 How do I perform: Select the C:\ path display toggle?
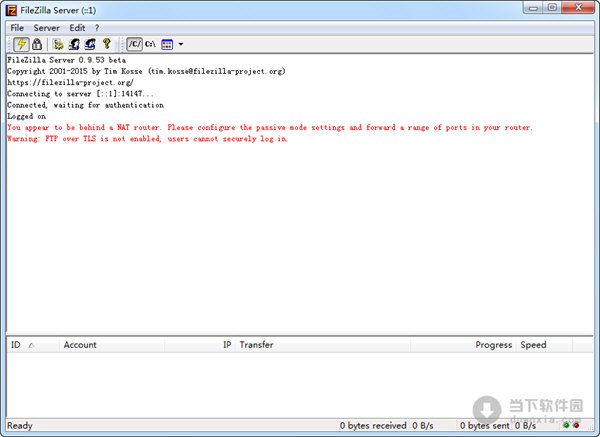(x=150, y=44)
